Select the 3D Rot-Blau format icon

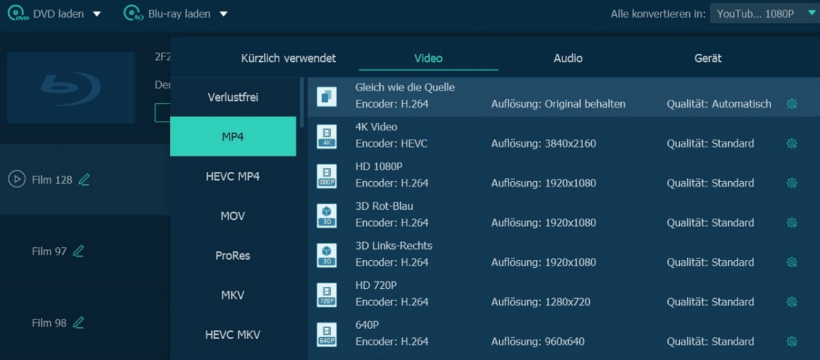327,216
